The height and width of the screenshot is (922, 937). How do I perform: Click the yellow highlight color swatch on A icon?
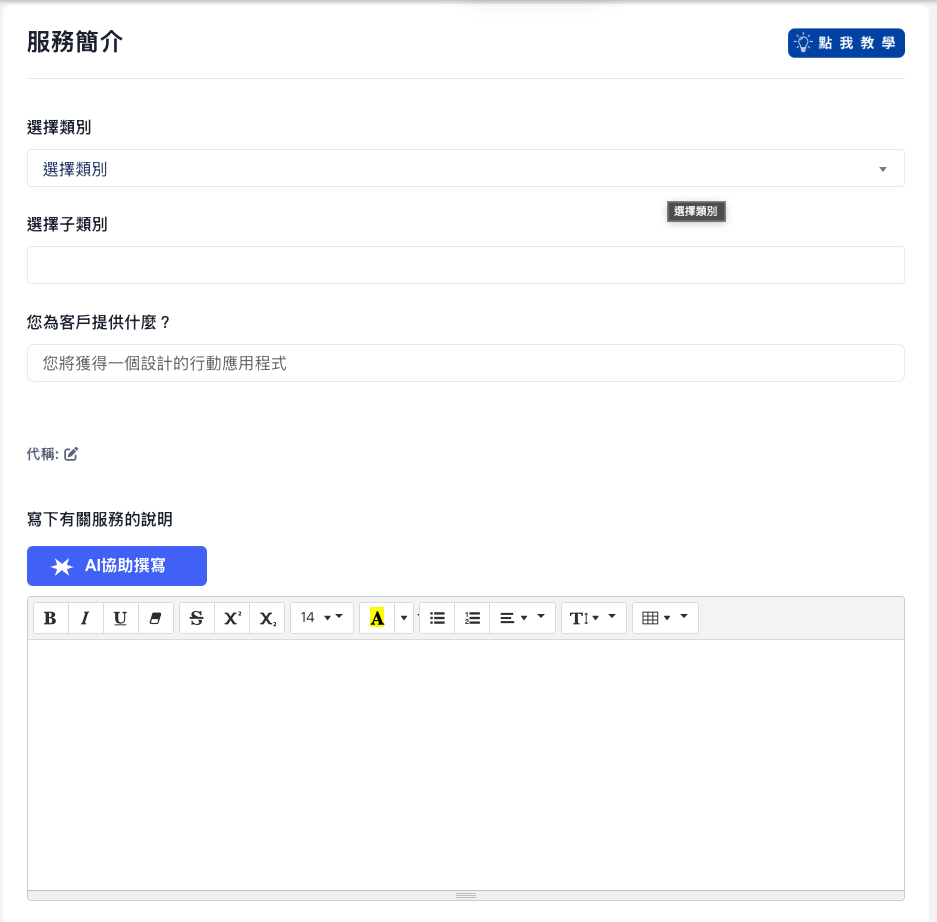(378, 617)
